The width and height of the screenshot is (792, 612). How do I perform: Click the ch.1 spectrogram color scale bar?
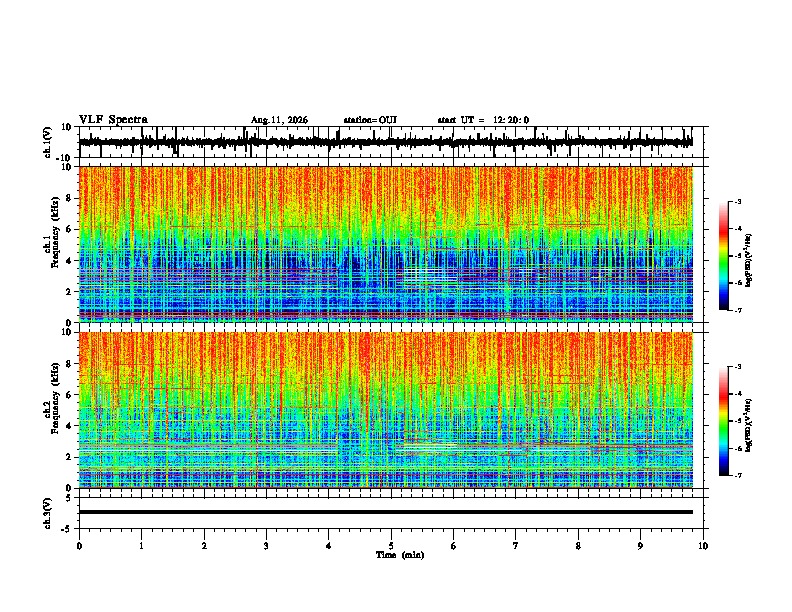pyautogui.click(x=724, y=256)
